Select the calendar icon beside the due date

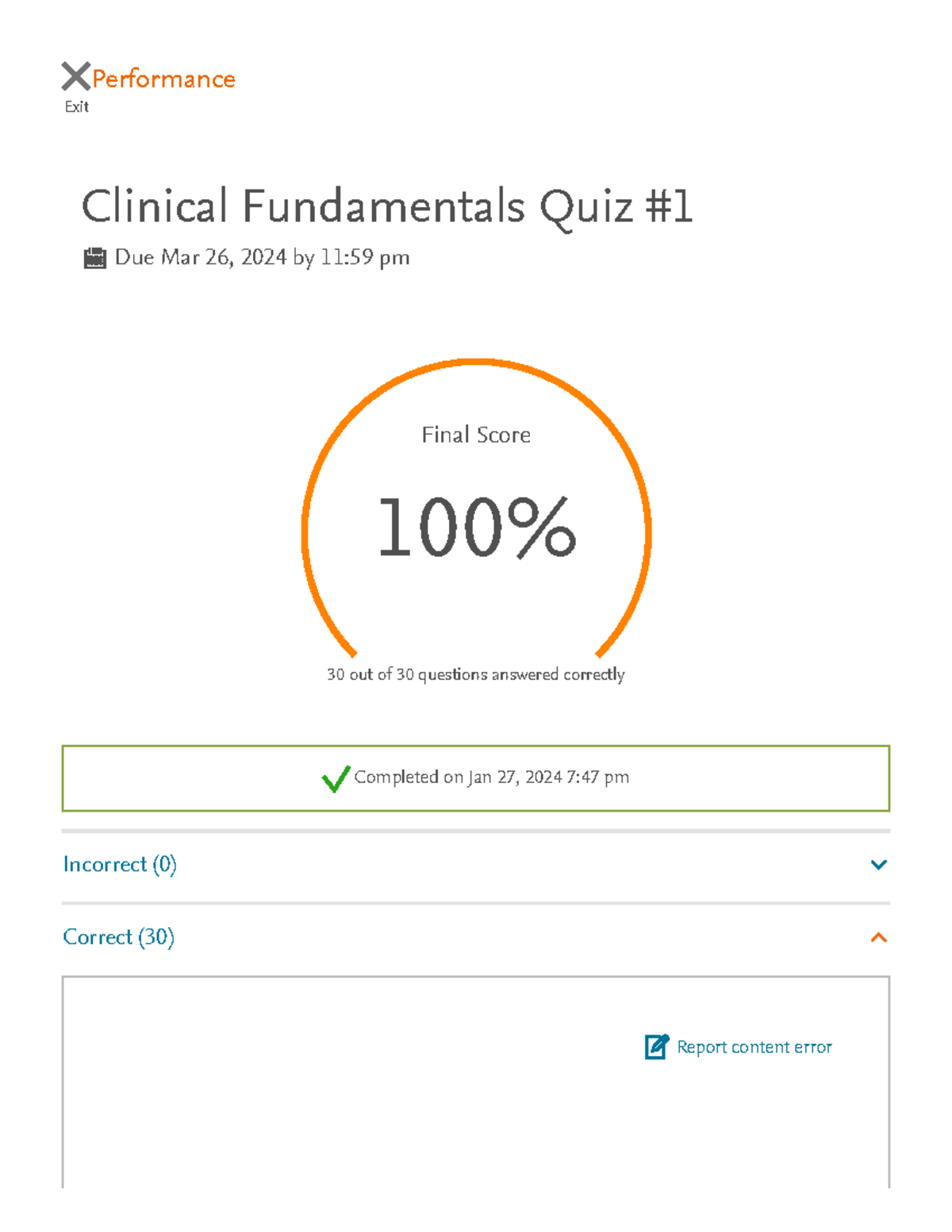95,256
